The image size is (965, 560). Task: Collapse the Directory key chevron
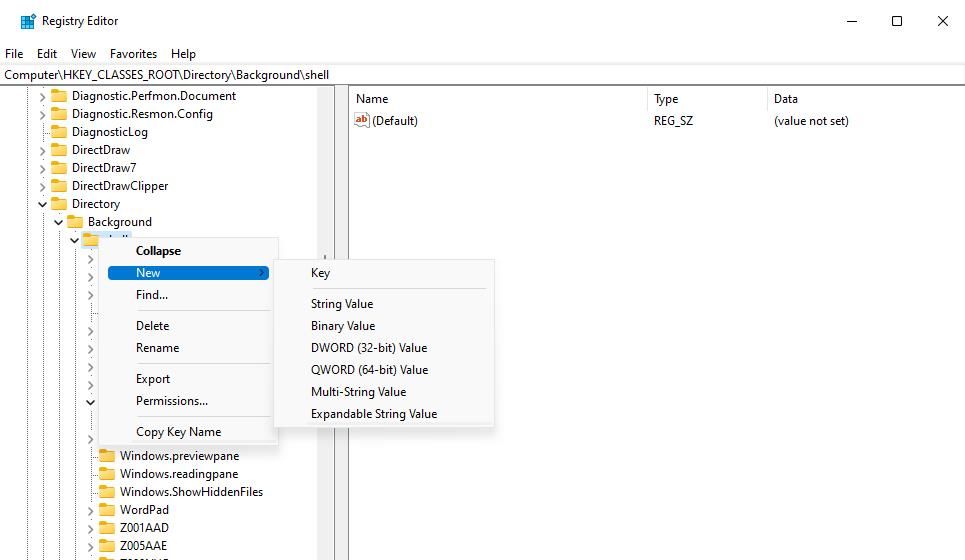tap(42, 204)
